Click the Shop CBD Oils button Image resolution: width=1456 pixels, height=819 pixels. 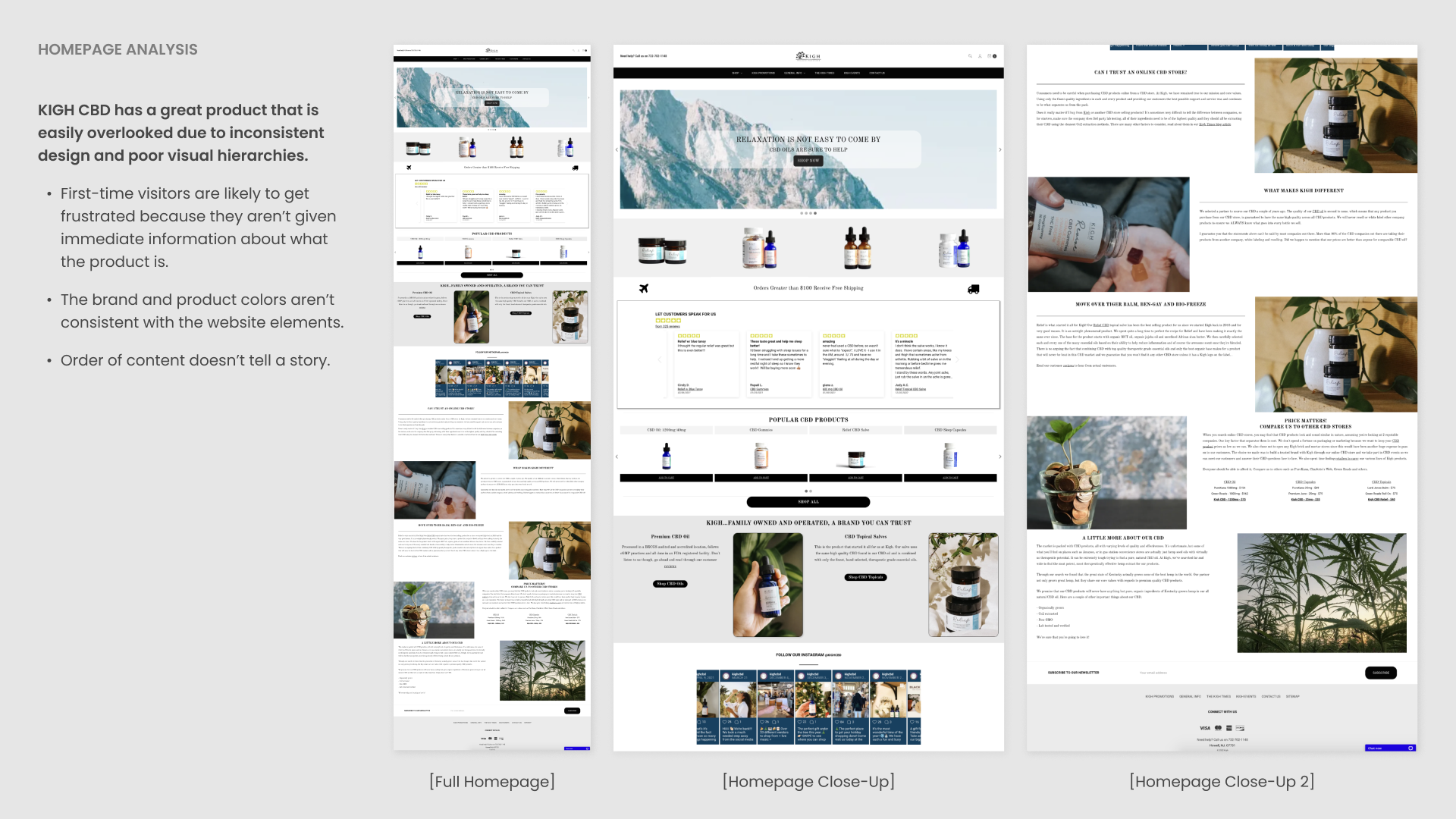[670, 584]
